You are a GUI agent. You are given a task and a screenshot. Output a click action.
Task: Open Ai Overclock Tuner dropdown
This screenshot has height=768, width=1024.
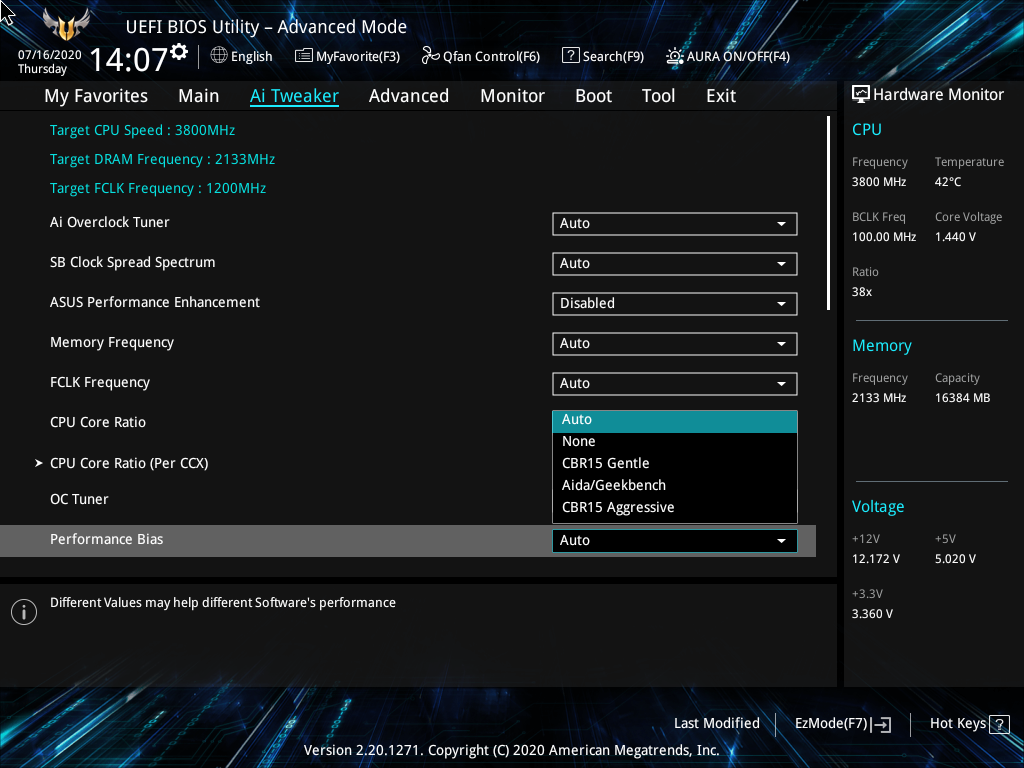675,224
